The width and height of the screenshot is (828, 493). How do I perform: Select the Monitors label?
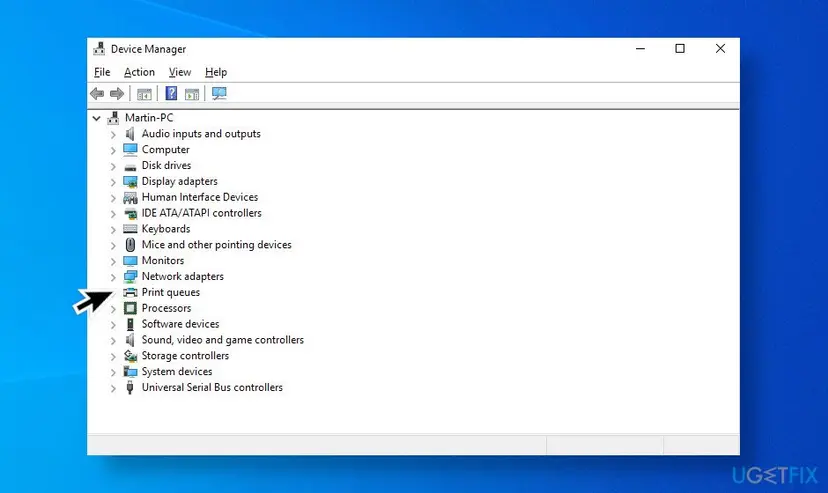pyautogui.click(x=163, y=261)
